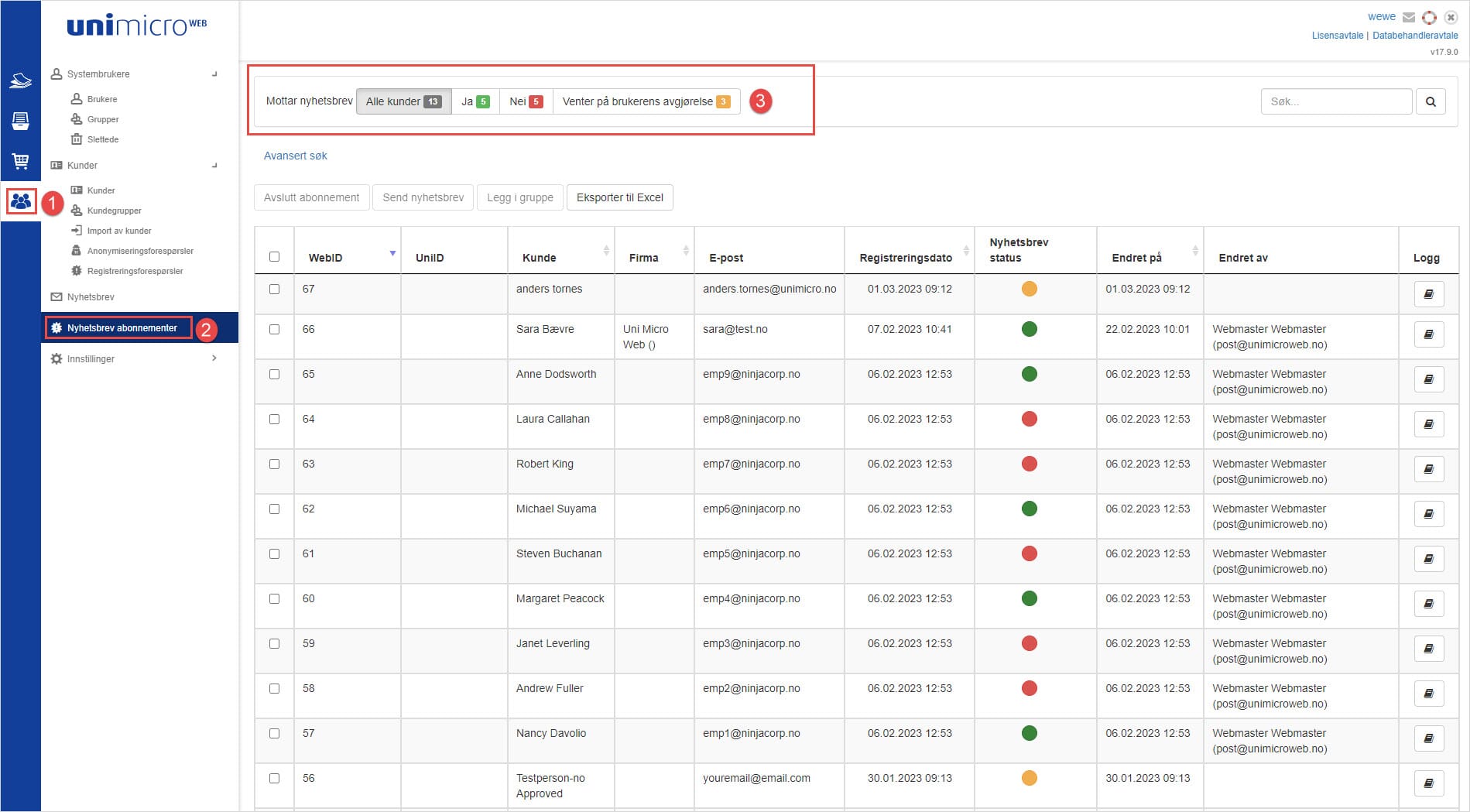1470x812 pixels.
Task: Filter by the Ja subscribers tab
Action: tap(475, 101)
